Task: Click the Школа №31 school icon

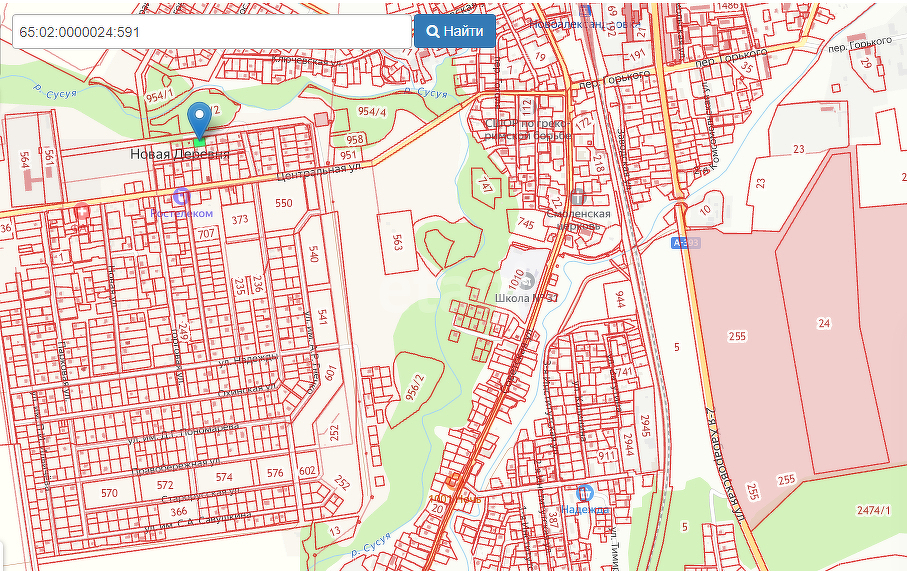Action: [x=527, y=281]
